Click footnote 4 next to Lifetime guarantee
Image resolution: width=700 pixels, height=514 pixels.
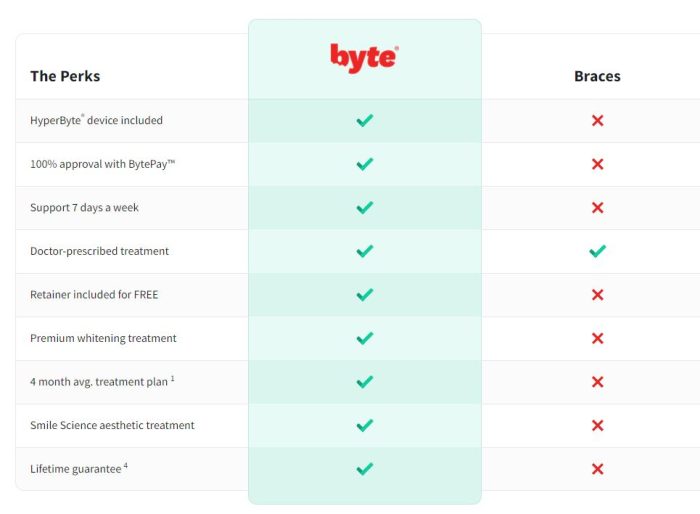pos(125,465)
